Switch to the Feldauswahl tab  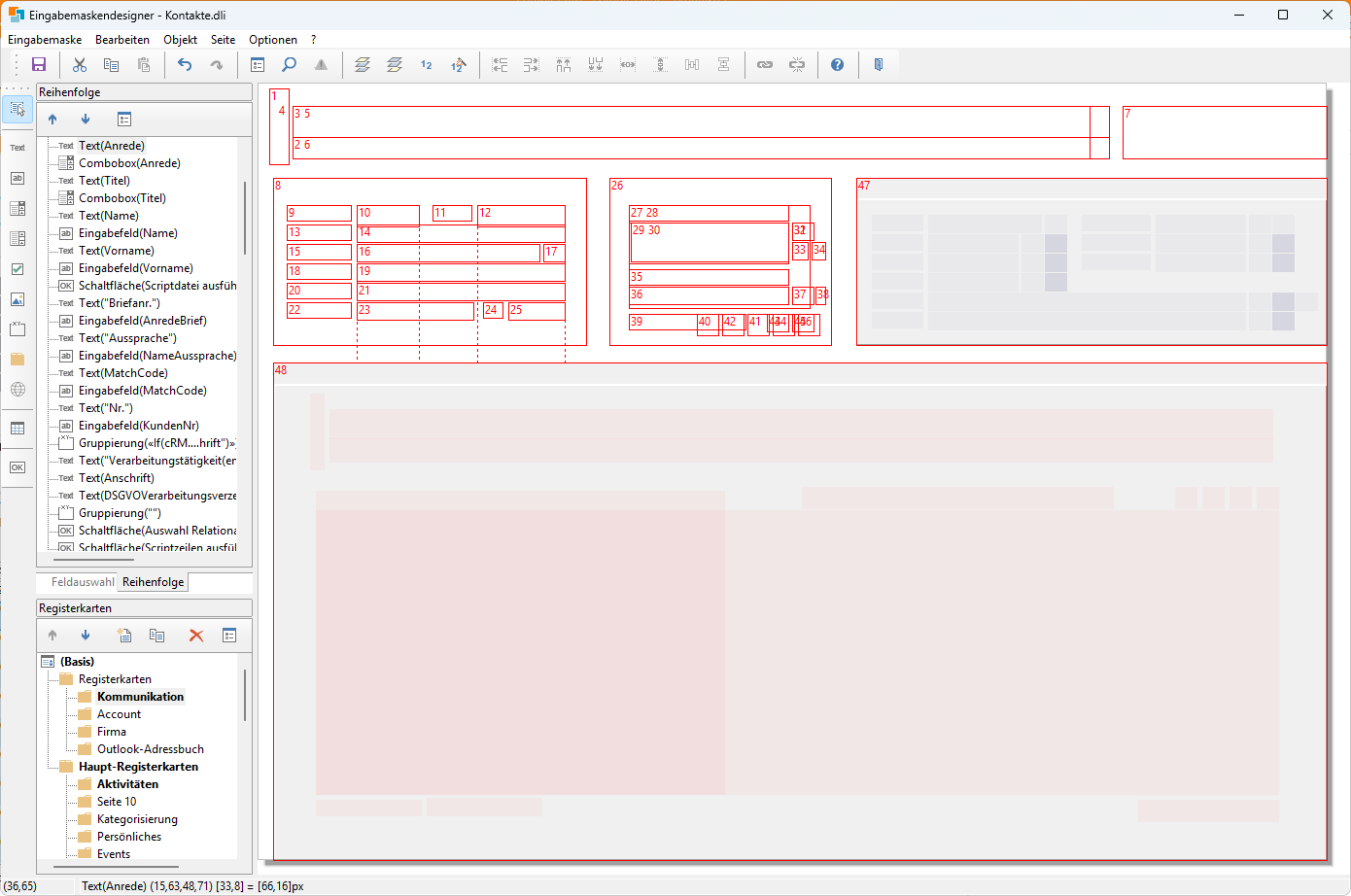[x=82, y=582]
